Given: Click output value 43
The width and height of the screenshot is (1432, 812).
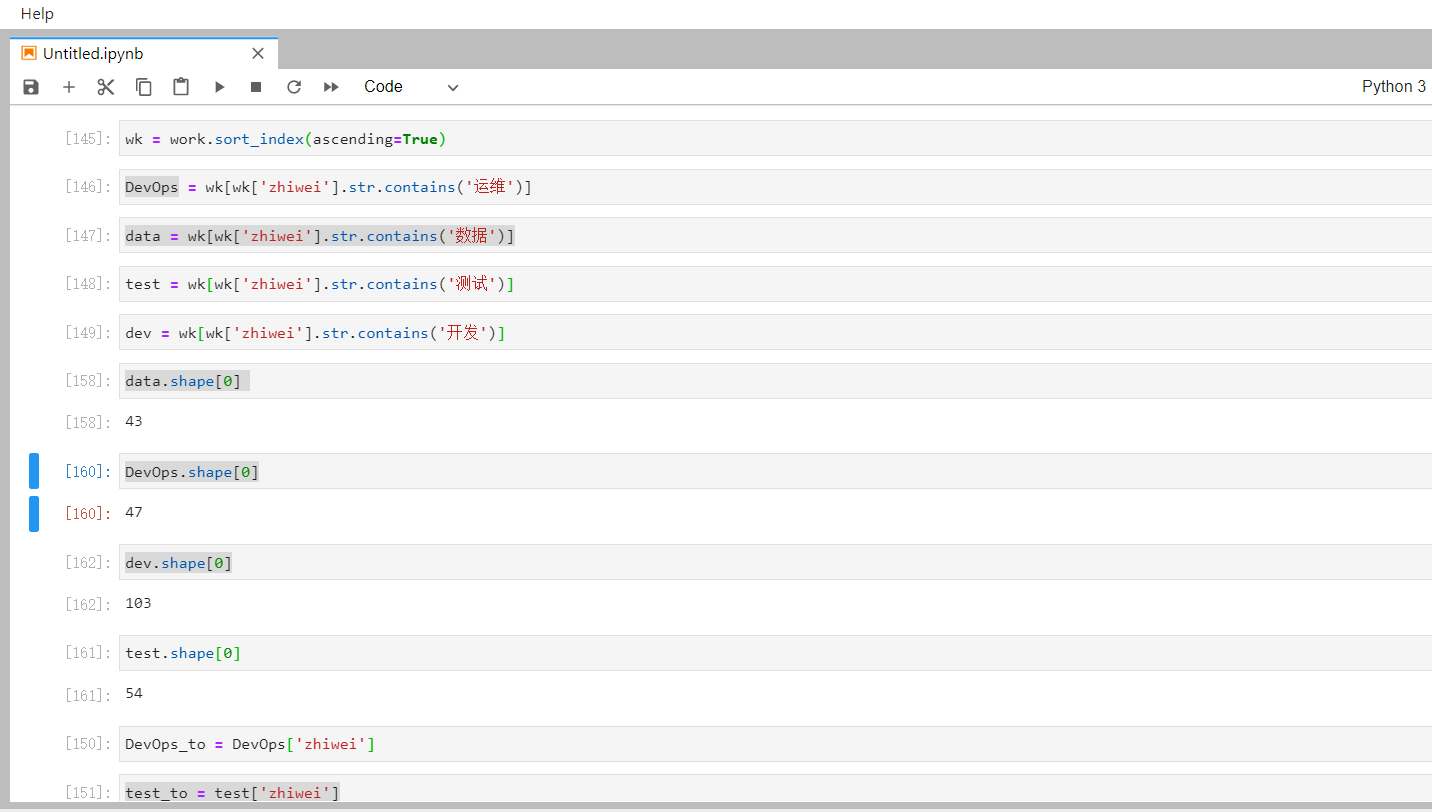Looking at the screenshot, I should pyautogui.click(x=134, y=421).
